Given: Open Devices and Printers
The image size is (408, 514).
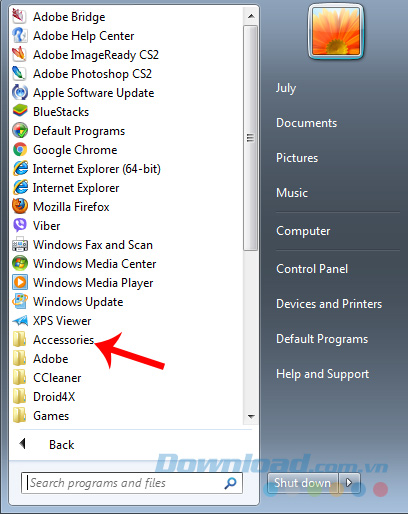Looking at the screenshot, I should click(329, 304).
